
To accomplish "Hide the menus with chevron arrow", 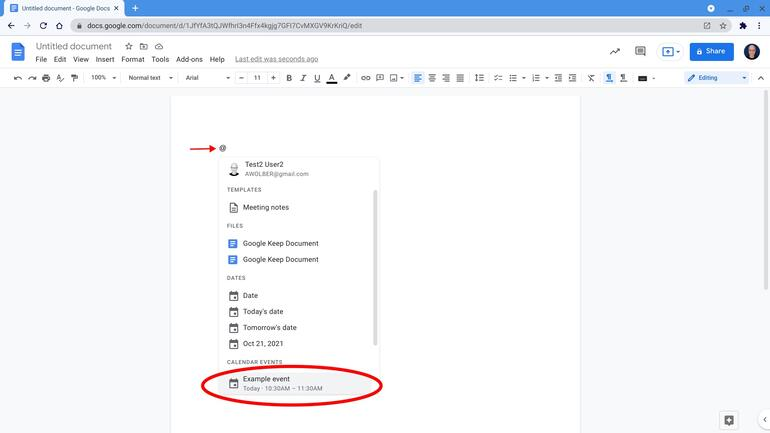I will coord(761,78).
